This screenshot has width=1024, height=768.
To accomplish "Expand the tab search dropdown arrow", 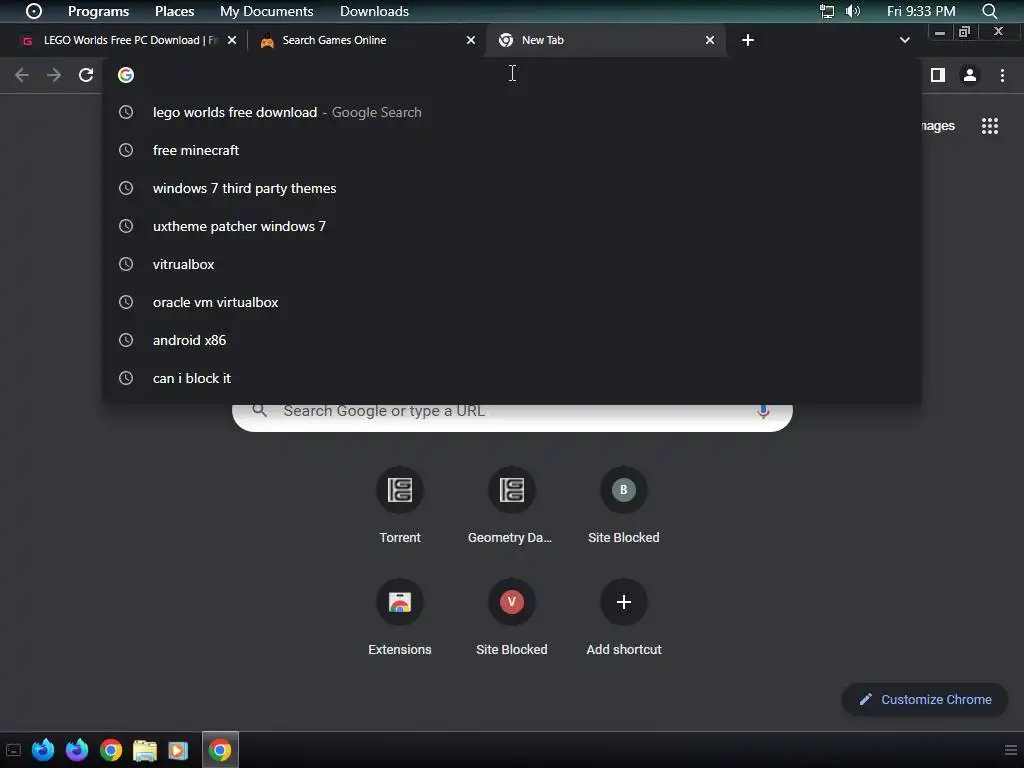I will pyautogui.click(x=904, y=40).
